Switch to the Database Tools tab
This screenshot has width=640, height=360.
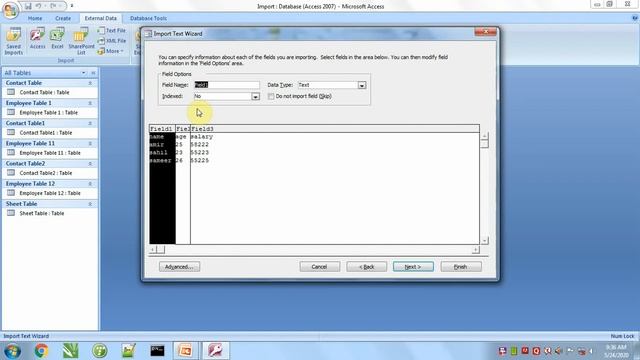click(x=148, y=18)
